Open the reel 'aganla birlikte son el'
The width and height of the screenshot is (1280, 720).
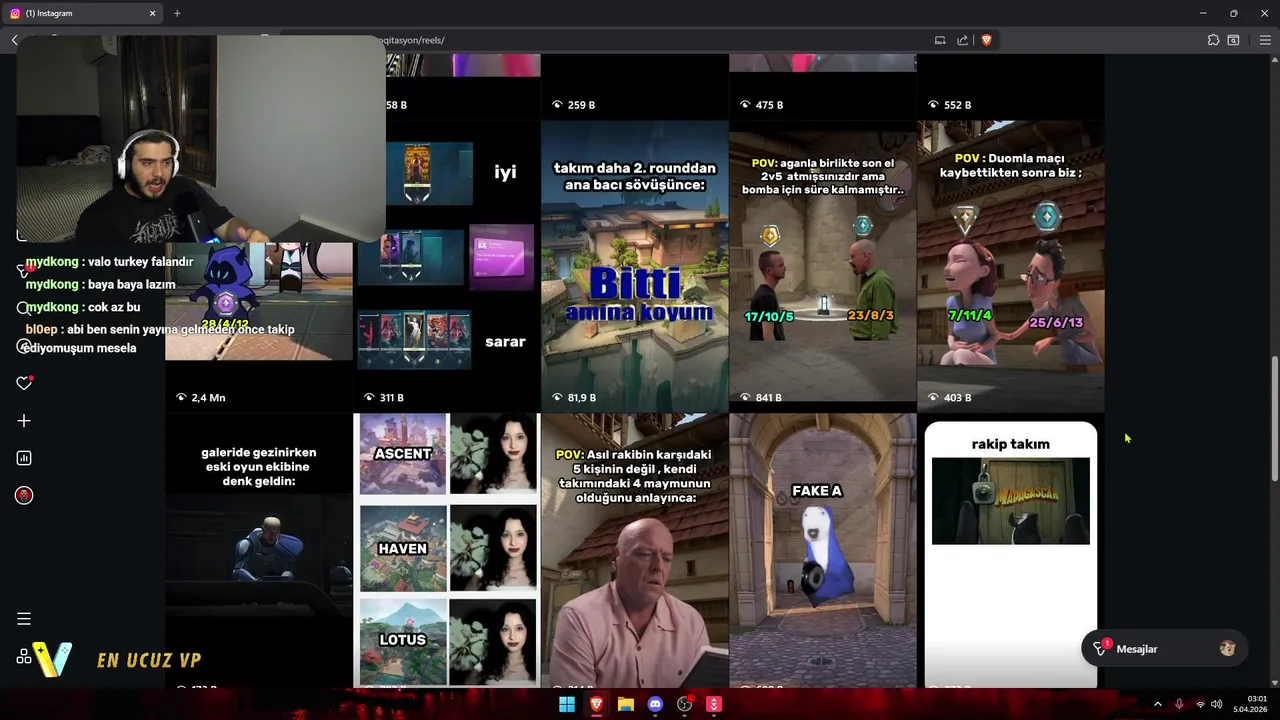tap(823, 265)
